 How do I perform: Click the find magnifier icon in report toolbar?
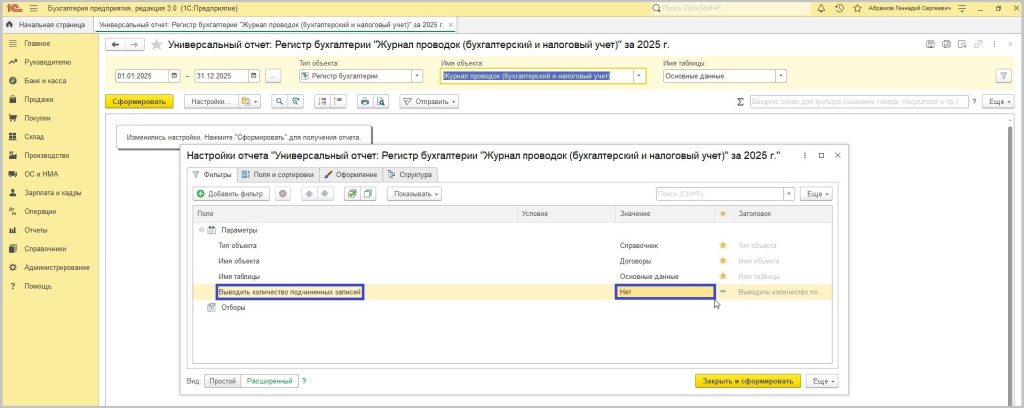point(280,101)
